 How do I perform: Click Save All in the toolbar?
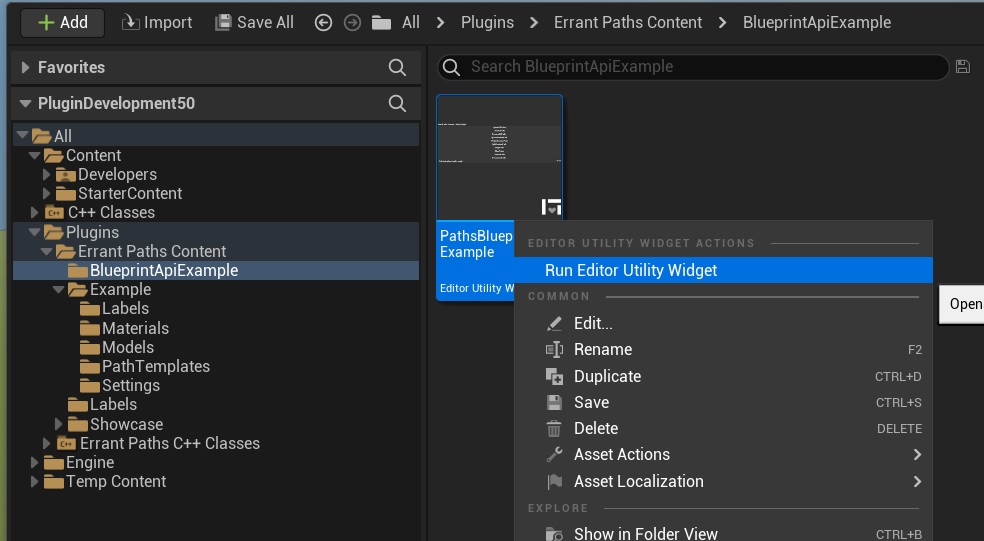254,22
